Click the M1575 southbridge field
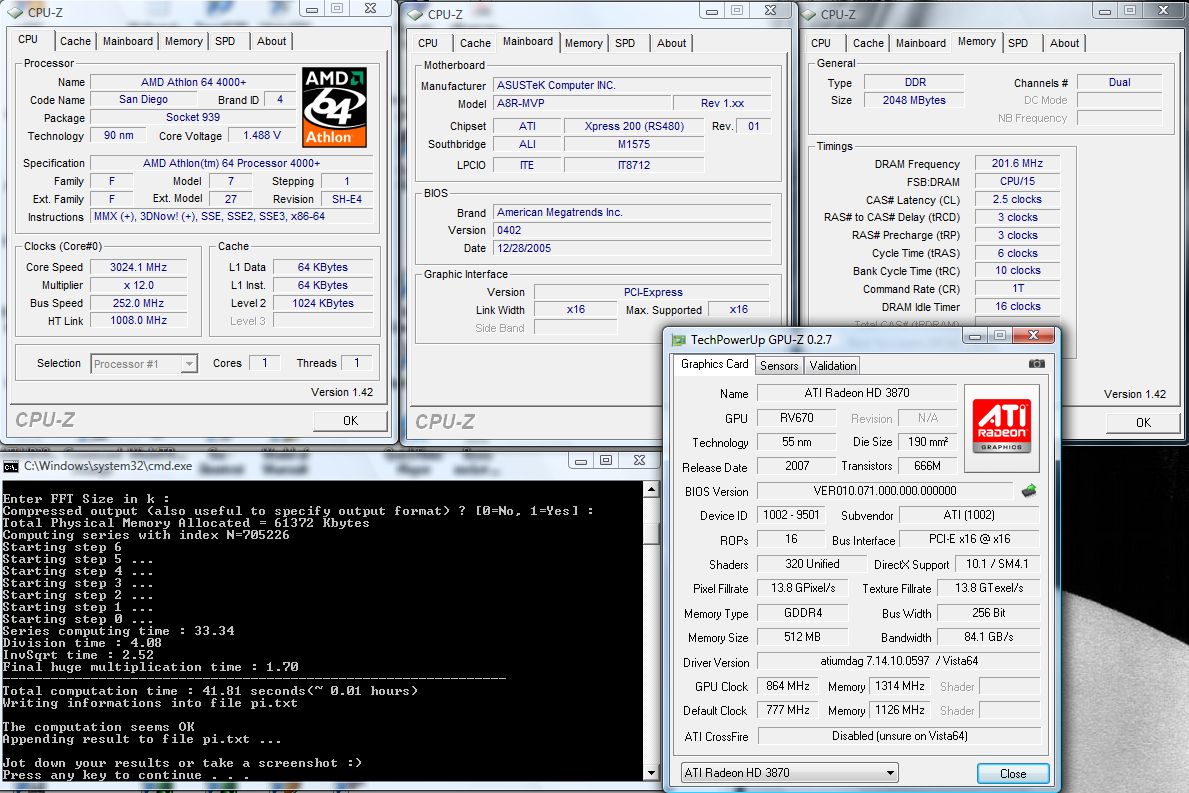Image resolution: width=1189 pixels, height=793 pixels. (x=634, y=144)
